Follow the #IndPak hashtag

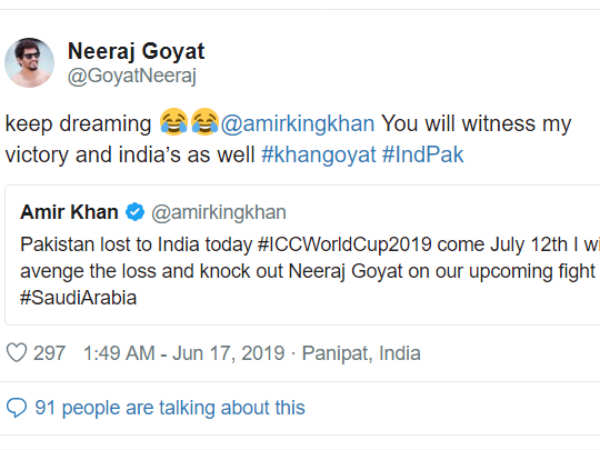423,155
